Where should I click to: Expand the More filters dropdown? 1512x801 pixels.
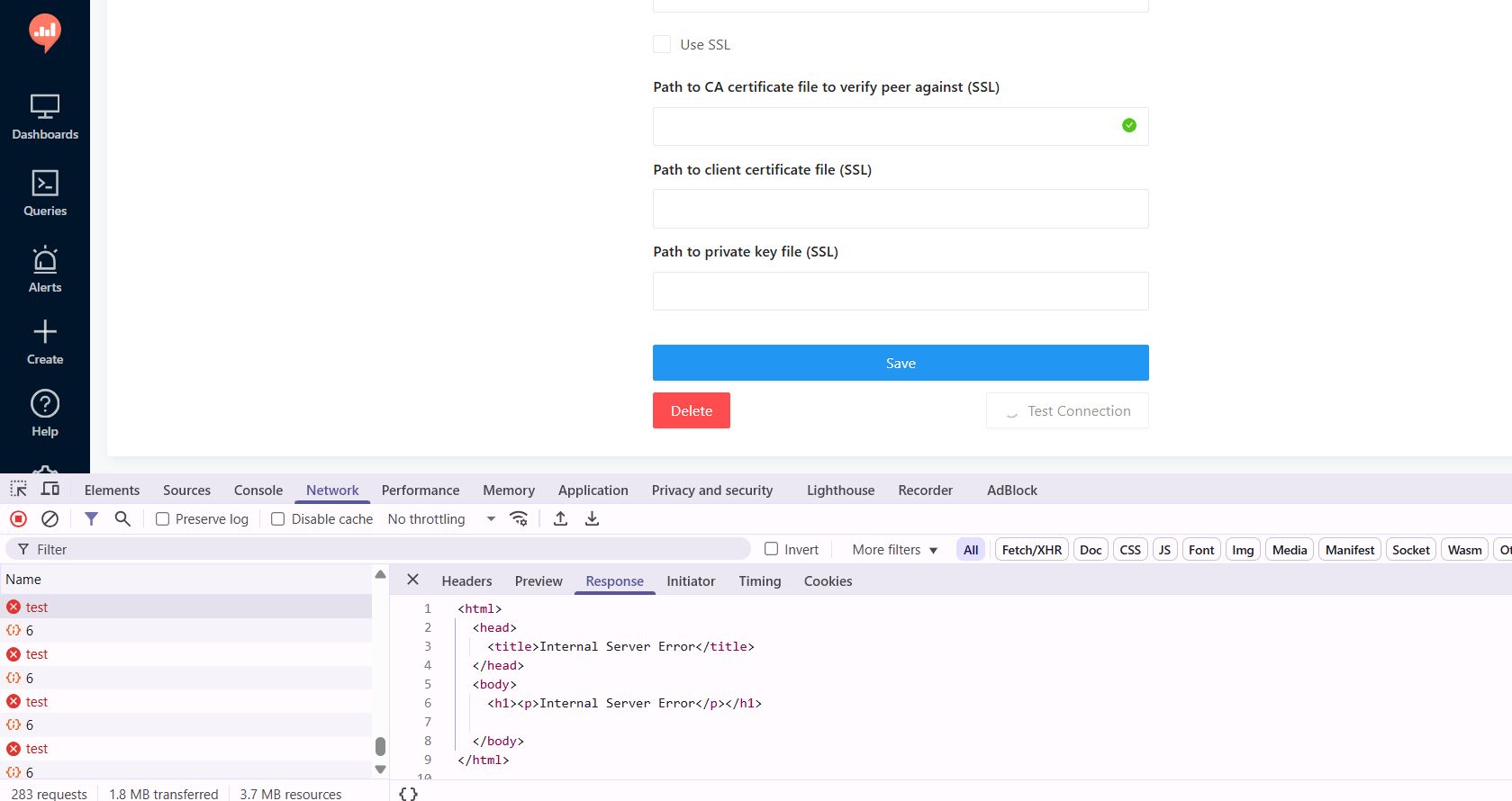895,550
